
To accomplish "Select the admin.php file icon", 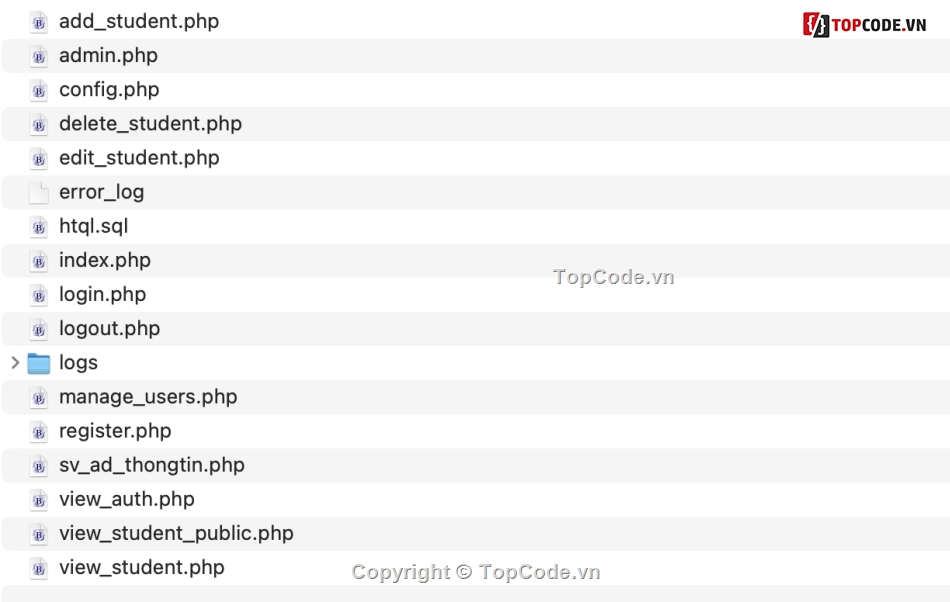I will (x=39, y=56).
